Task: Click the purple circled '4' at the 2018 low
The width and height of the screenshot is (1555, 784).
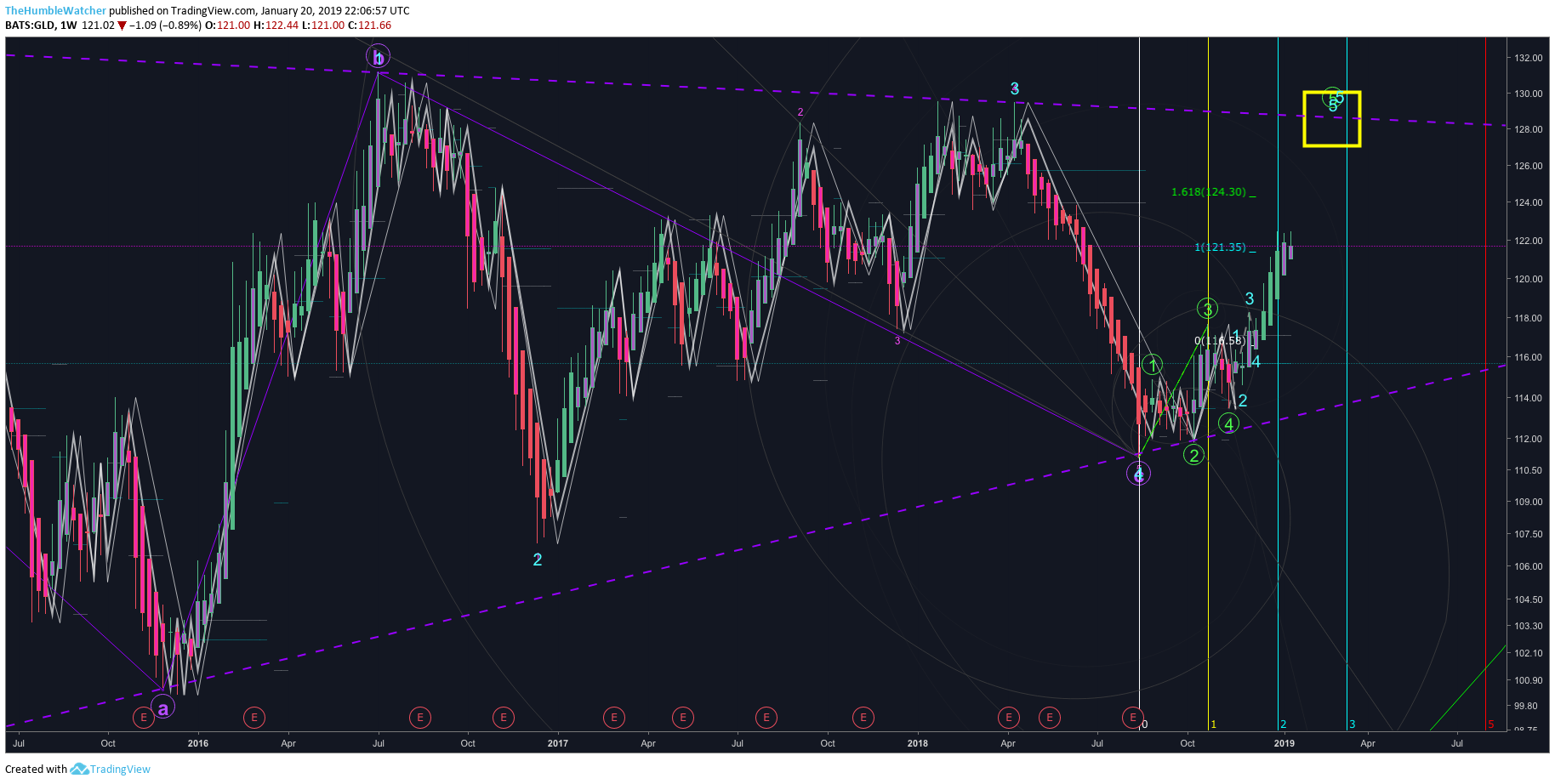Action: [1139, 474]
